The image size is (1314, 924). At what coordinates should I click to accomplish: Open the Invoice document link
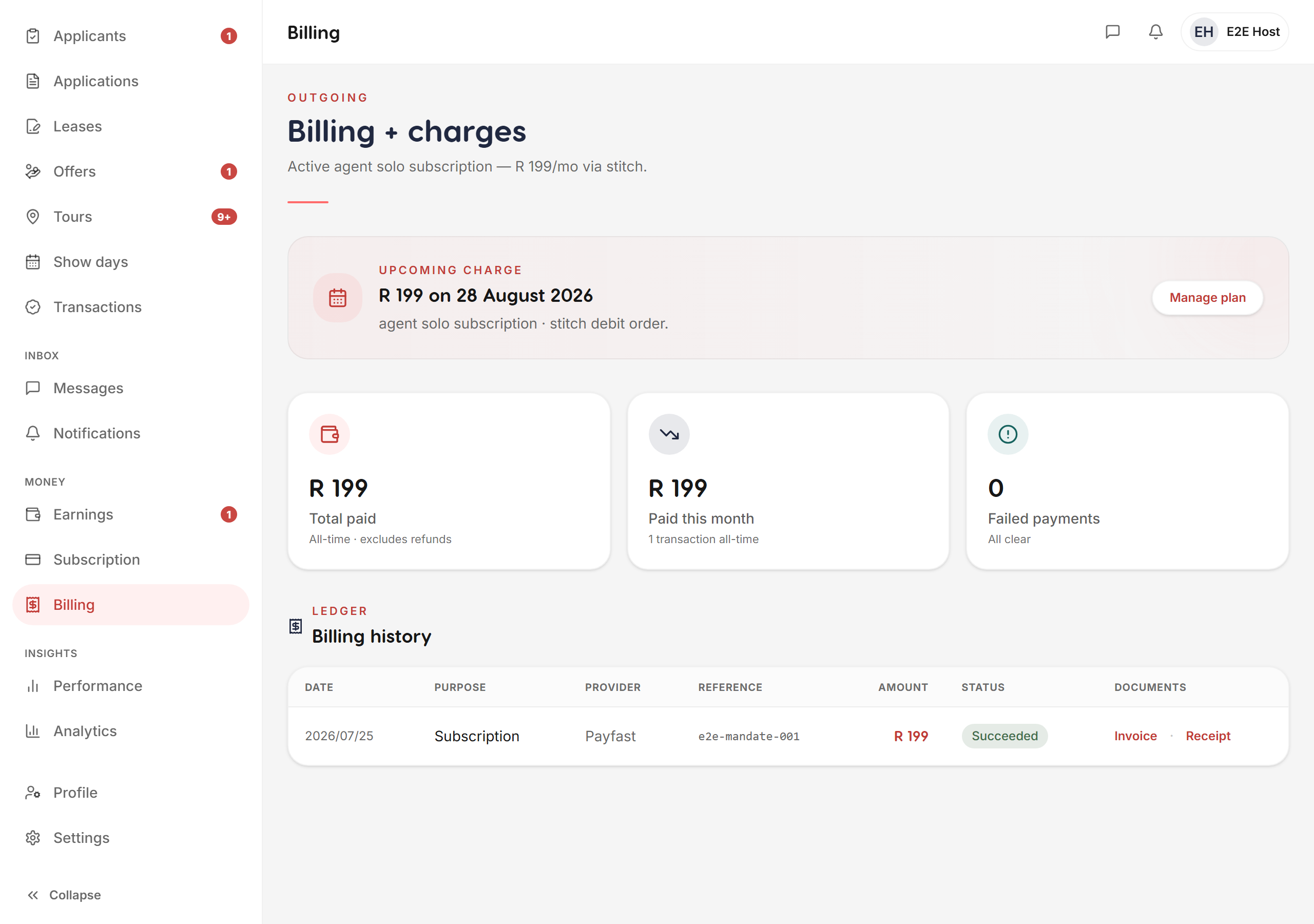(1135, 736)
